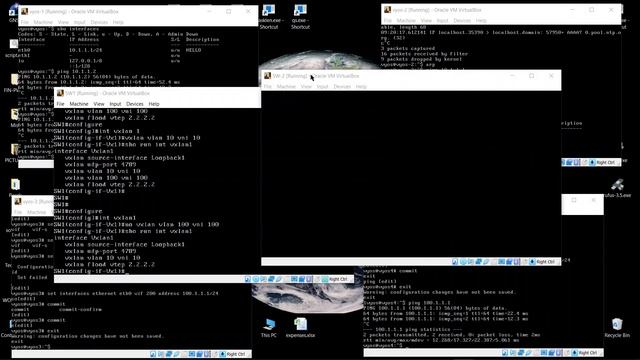Screen dimensions: 640x360
Task: Click Right Ctrl label in bottom-right vyos-4 status bar
Action: coord(588,353)
